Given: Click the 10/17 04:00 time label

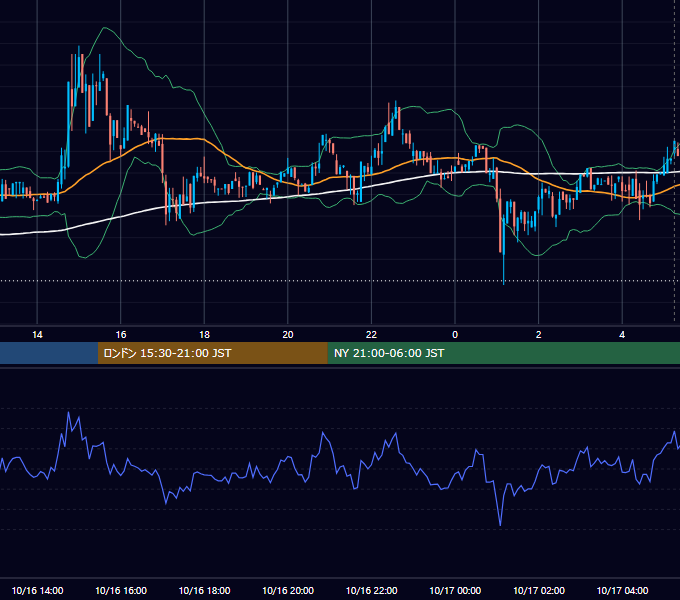Looking at the screenshot, I should click(x=622, y=590).
